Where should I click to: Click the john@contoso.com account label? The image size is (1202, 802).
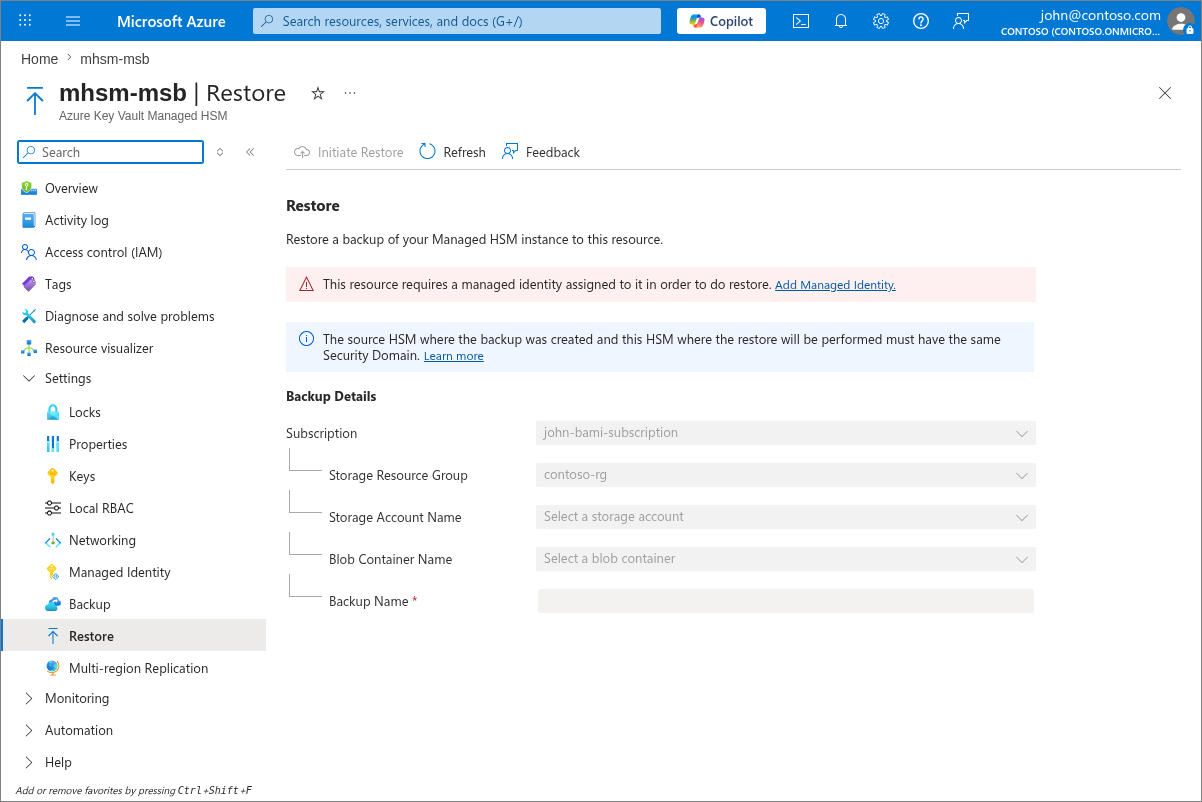pyautogui.click(x=1100, y=15)
